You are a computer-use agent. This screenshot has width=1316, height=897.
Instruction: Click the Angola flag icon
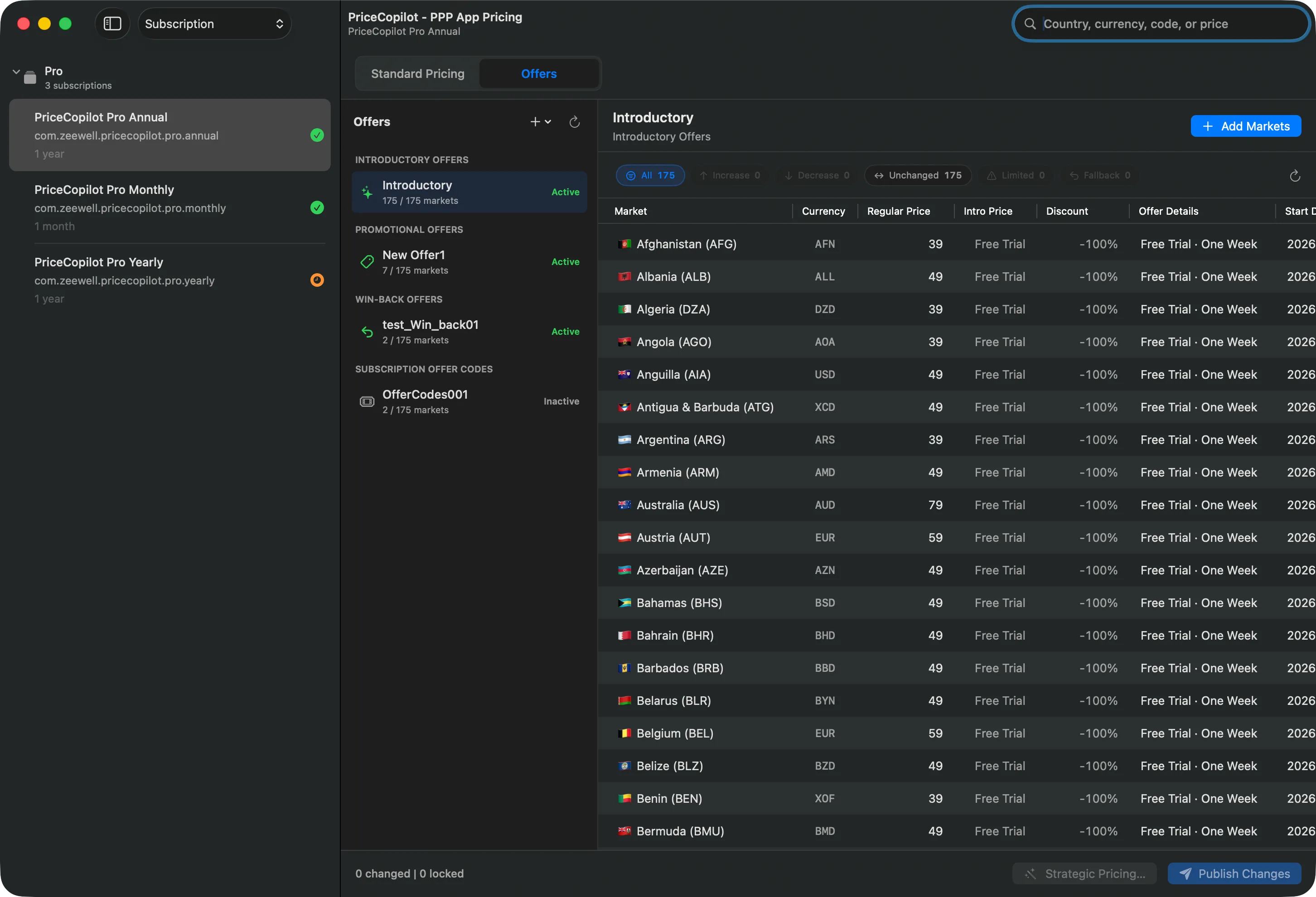[x=624, y=342]
